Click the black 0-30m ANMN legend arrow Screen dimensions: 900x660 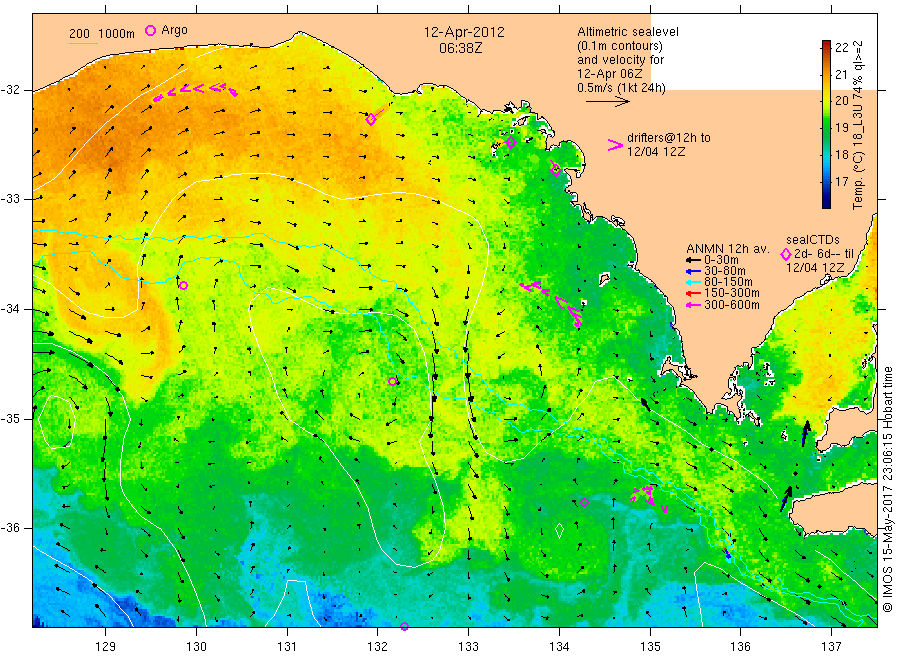pos(693,260)
